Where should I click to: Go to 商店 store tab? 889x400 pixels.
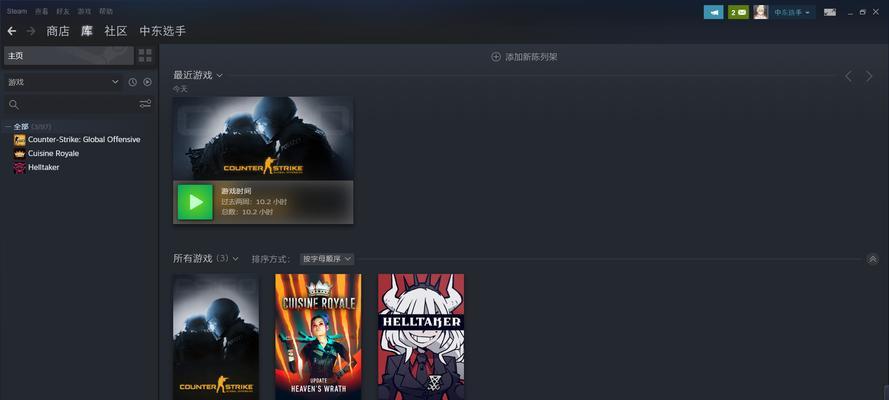click(x=58, y=31)
